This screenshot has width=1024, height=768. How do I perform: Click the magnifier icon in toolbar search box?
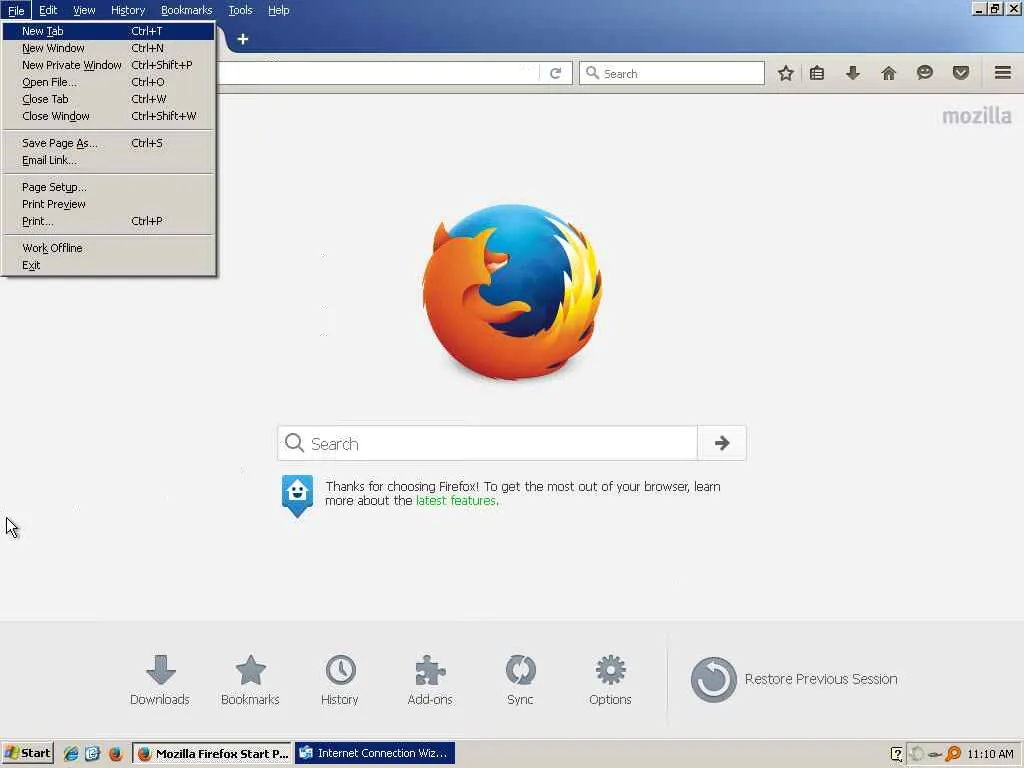coord(592,73)
